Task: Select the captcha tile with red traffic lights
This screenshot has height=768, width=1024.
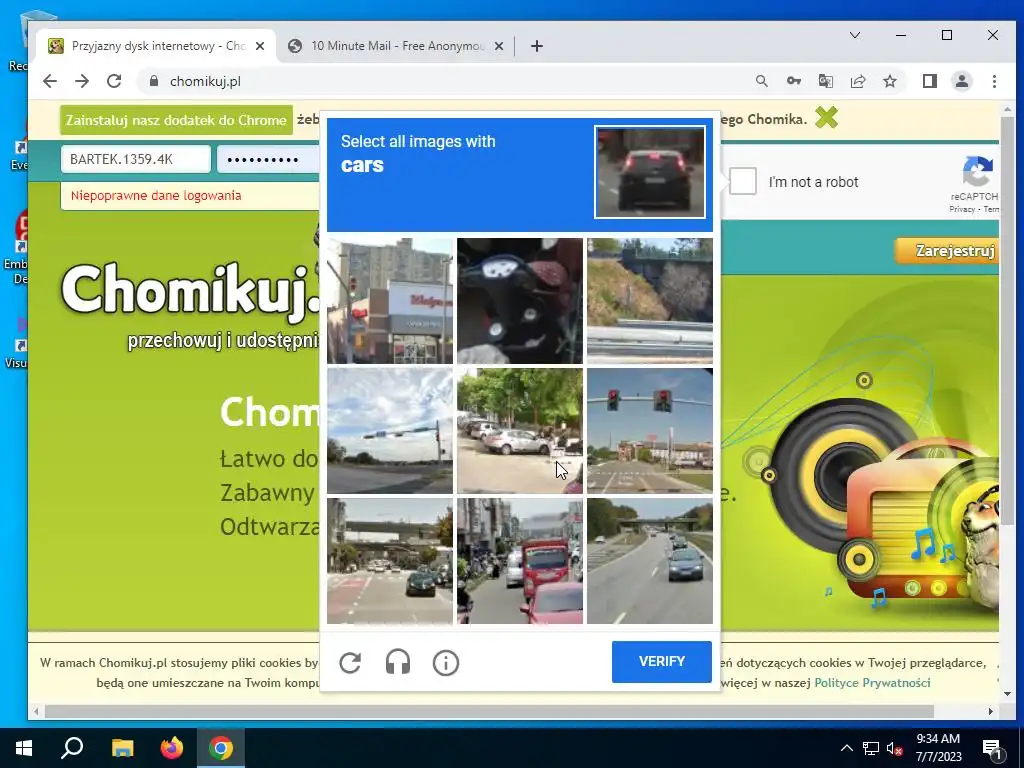Action: coord(650,430)
